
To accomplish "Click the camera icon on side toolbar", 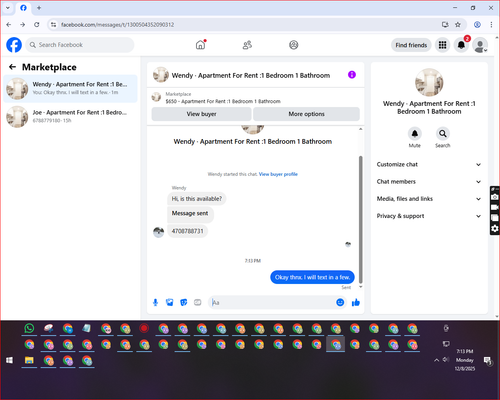I will click(495, 197).
